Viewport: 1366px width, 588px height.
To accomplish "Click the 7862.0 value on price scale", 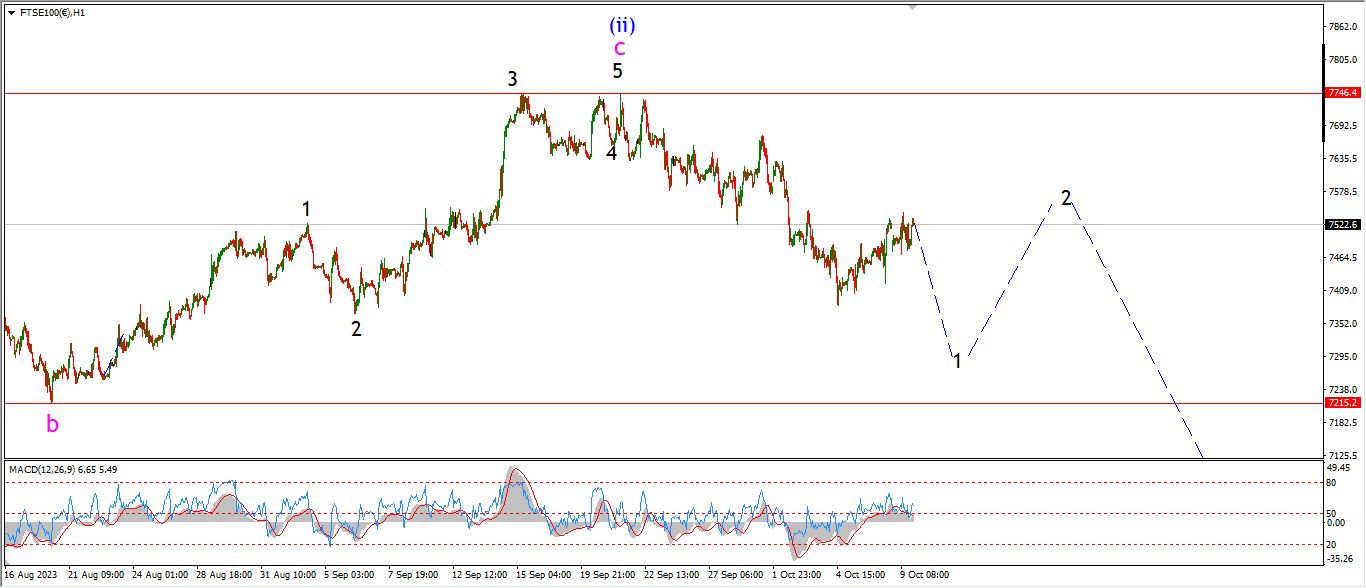I will (1342, 27).
